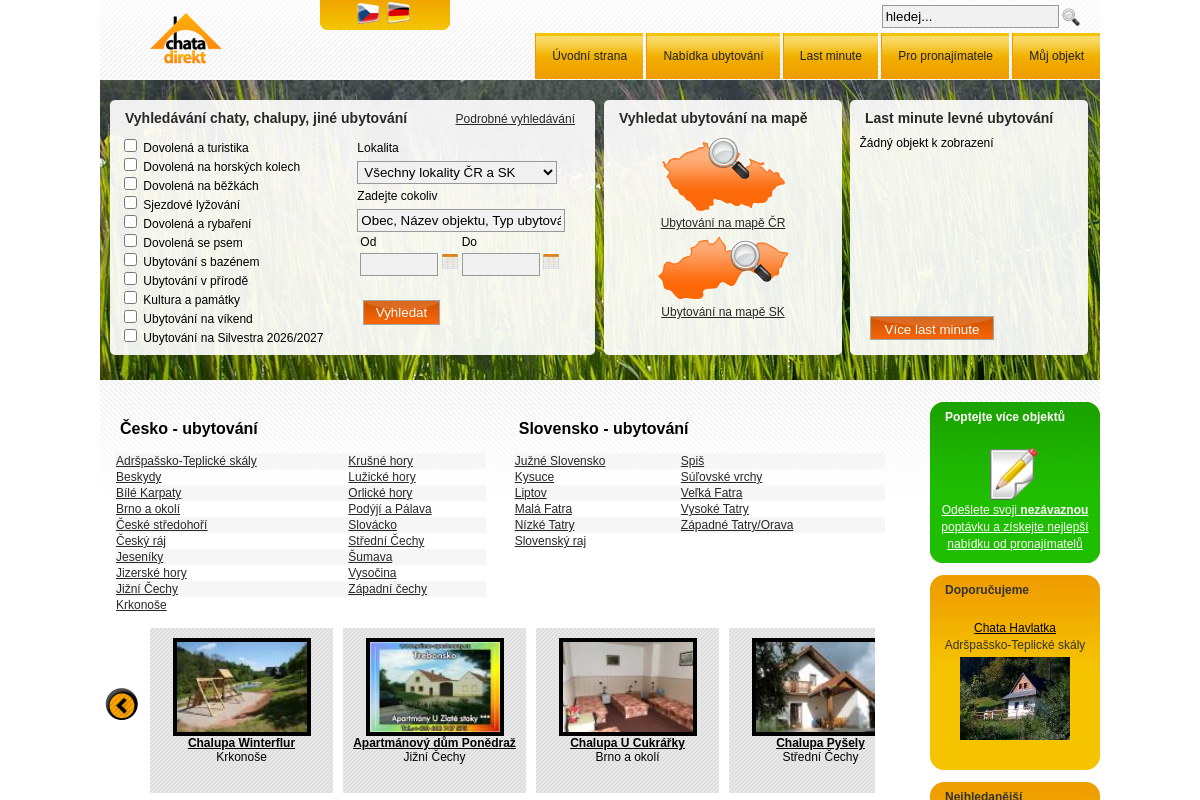
Task: Switch language using the Czech flag
Action: point(368,13)
